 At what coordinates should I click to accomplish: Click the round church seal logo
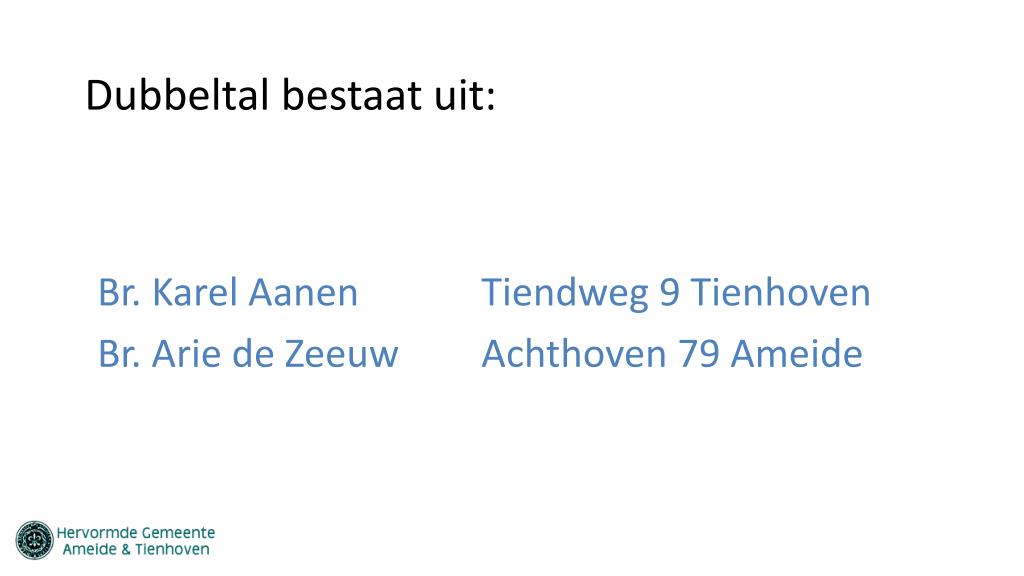tap(34, 540)
